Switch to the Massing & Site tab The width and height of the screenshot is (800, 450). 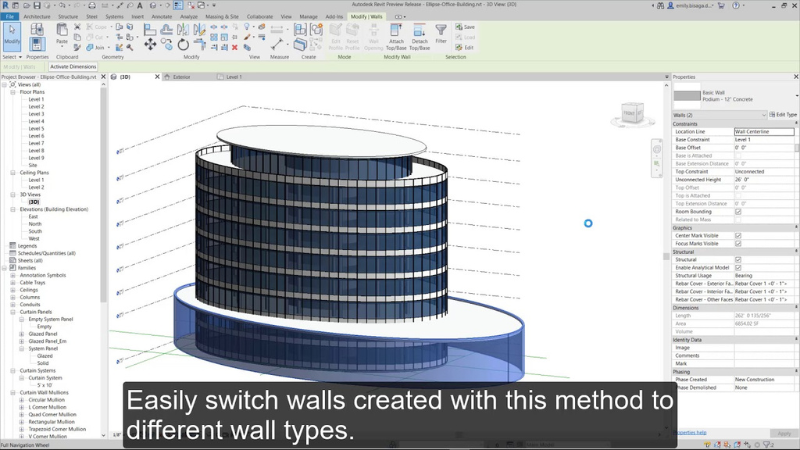(221, 17)
